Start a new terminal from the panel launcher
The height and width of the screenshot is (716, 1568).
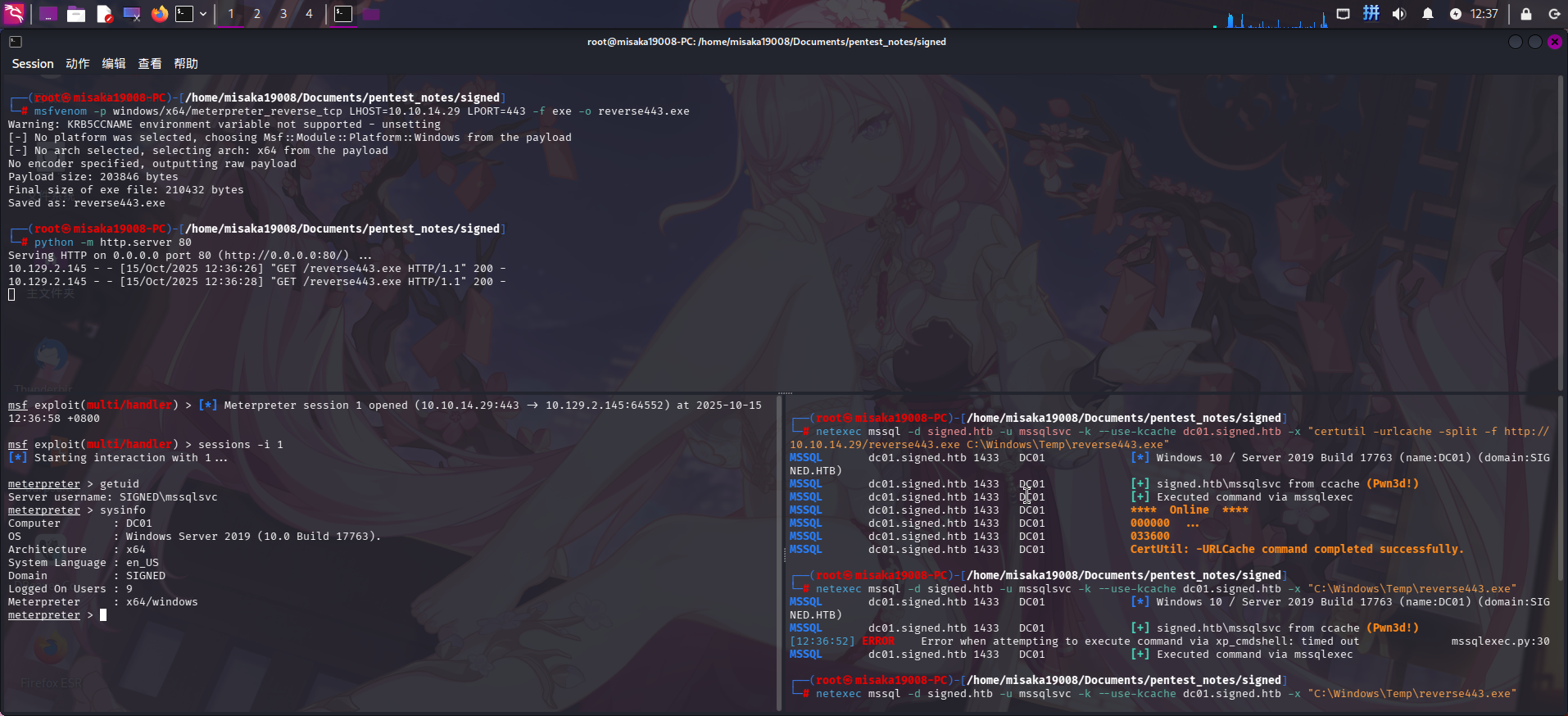click(185, 14)
